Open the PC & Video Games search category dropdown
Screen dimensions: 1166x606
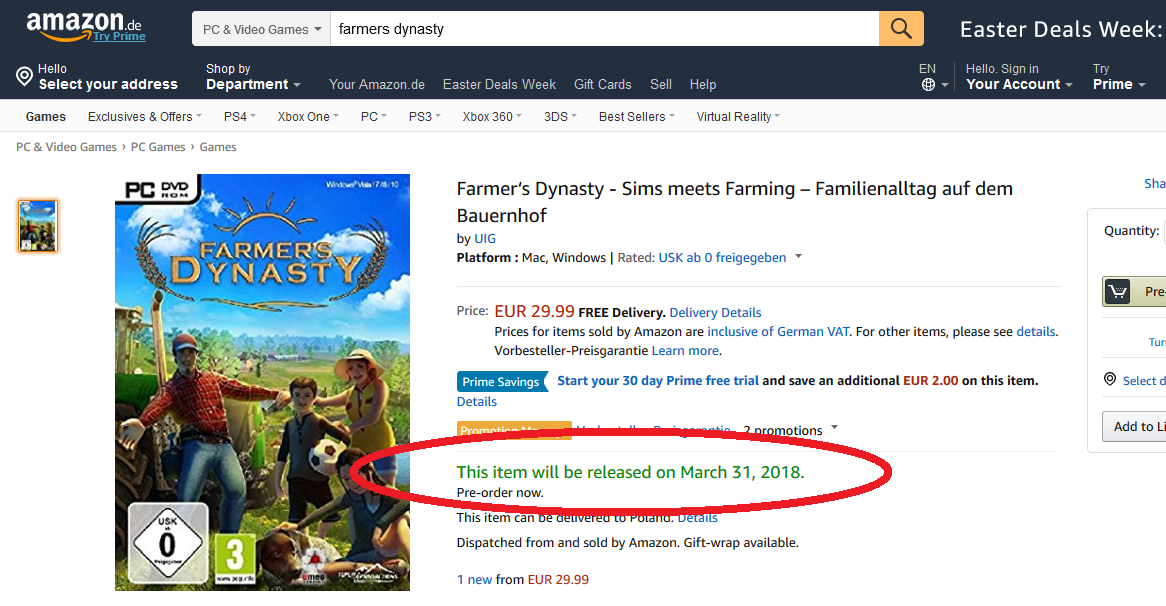(261, 29)
